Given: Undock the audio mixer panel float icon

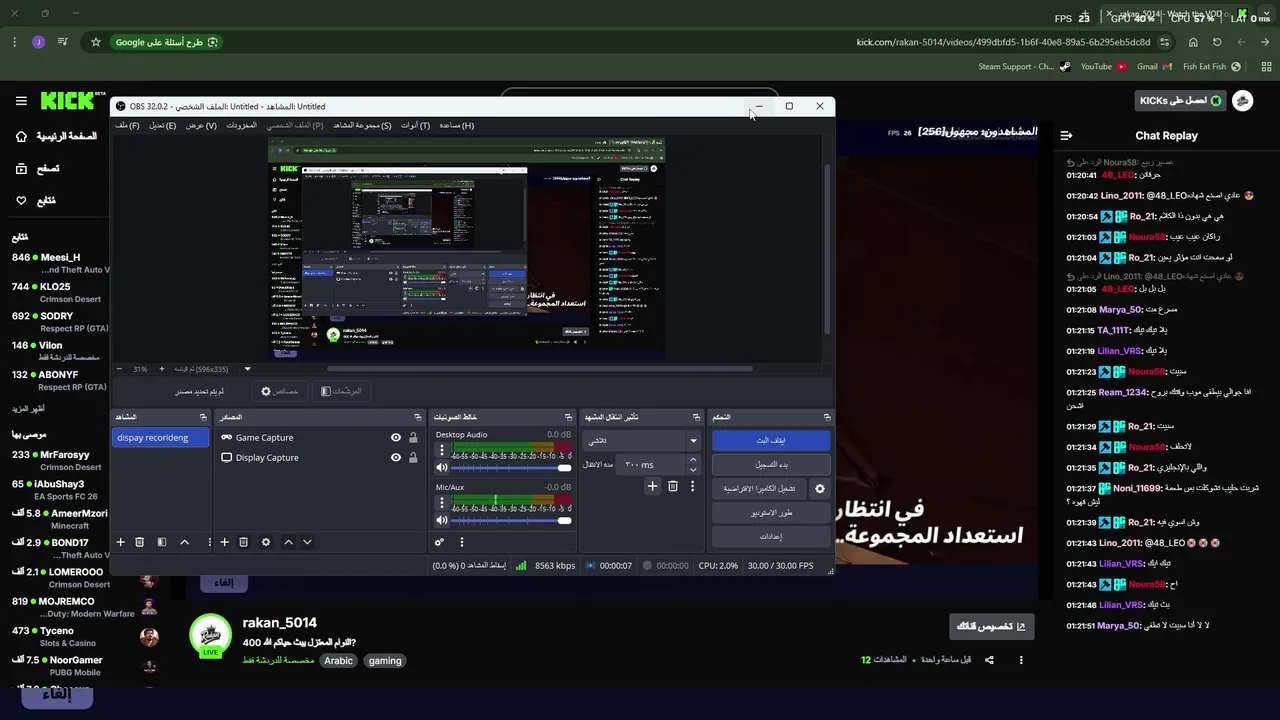Looking at the screenshot, I should (x=569, y=417).
